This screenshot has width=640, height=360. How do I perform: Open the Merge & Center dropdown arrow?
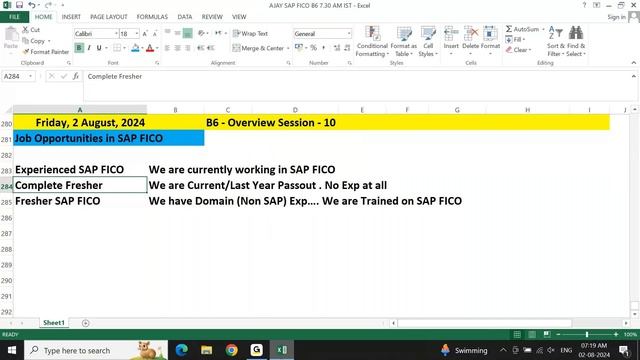[288, 48]
